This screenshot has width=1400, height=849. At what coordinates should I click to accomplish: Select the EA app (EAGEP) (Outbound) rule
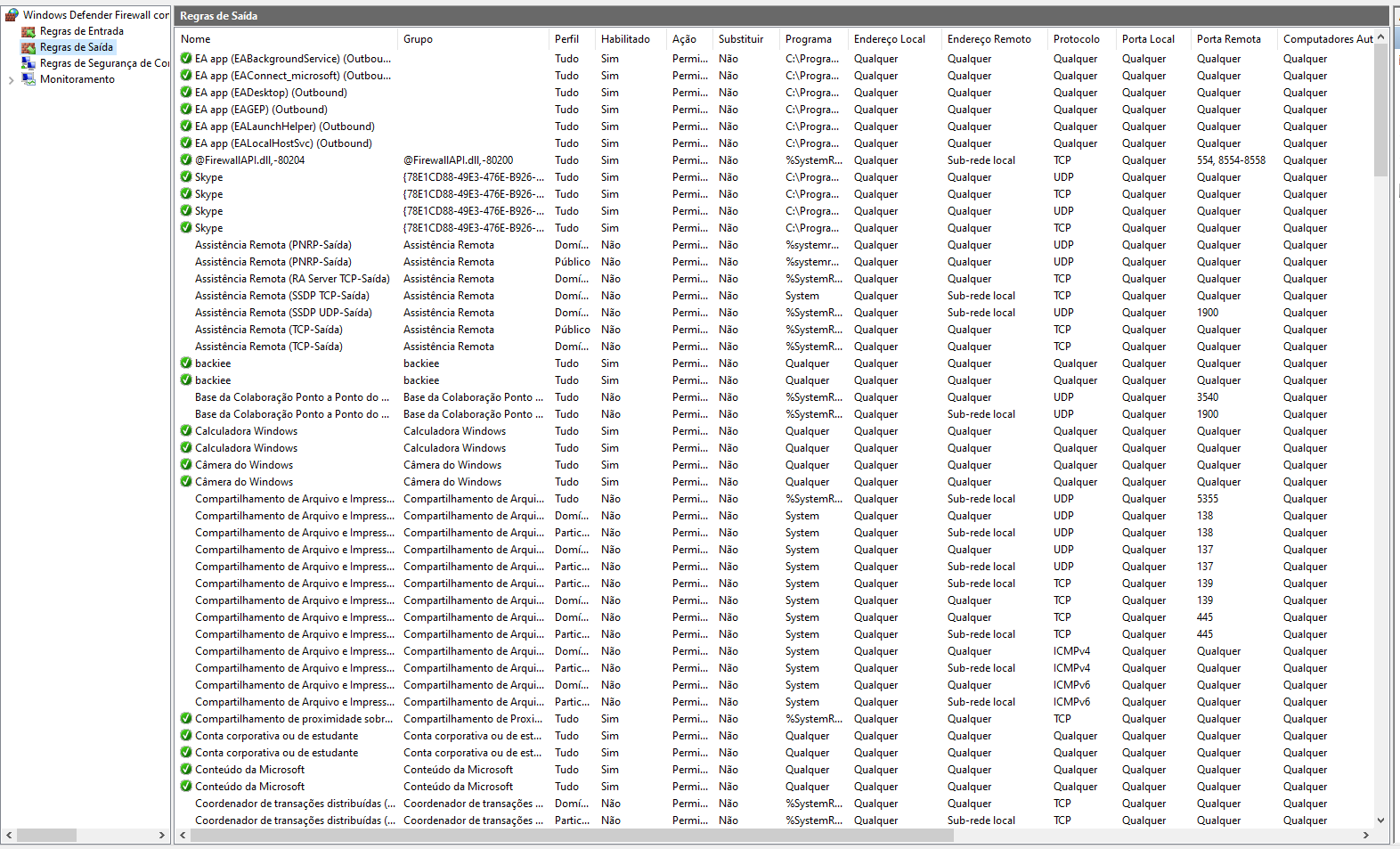(x=262, y=110)
